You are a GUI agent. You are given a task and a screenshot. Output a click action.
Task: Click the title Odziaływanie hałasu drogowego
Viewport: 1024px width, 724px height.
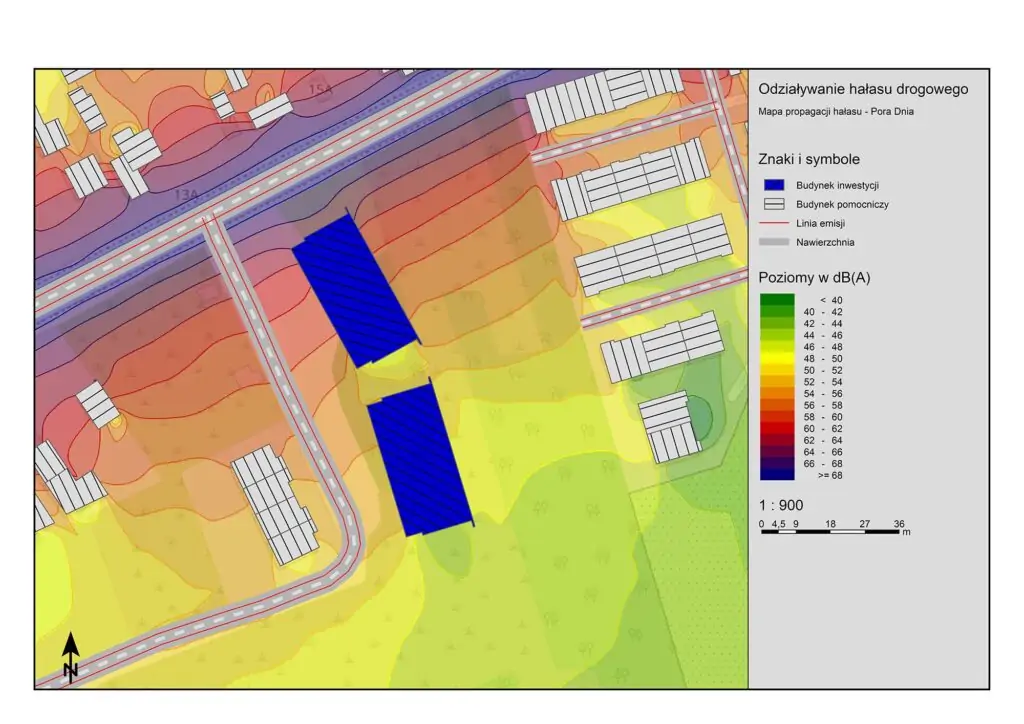coord(863,90)
